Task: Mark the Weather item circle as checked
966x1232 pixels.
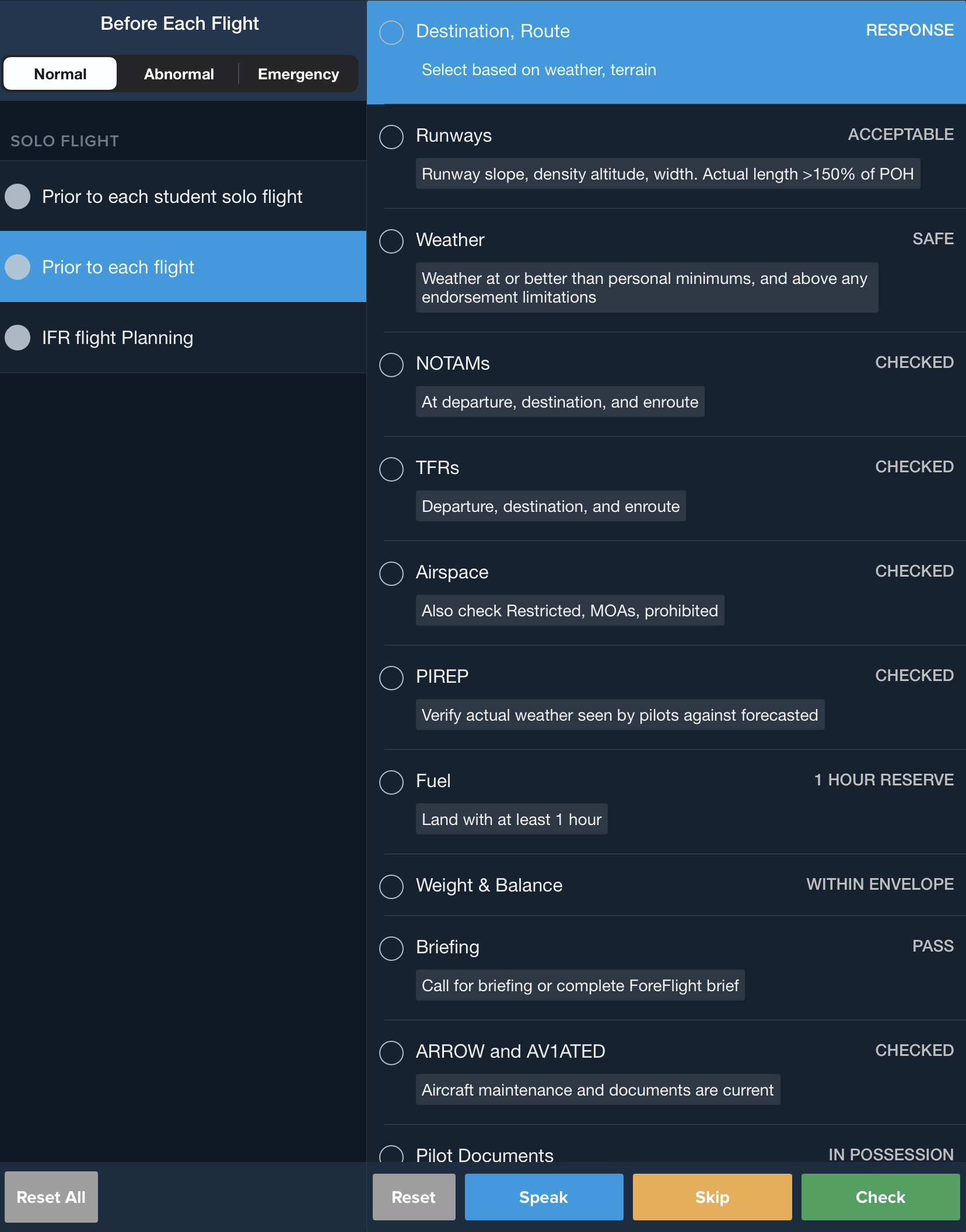Action: (391, 241)
